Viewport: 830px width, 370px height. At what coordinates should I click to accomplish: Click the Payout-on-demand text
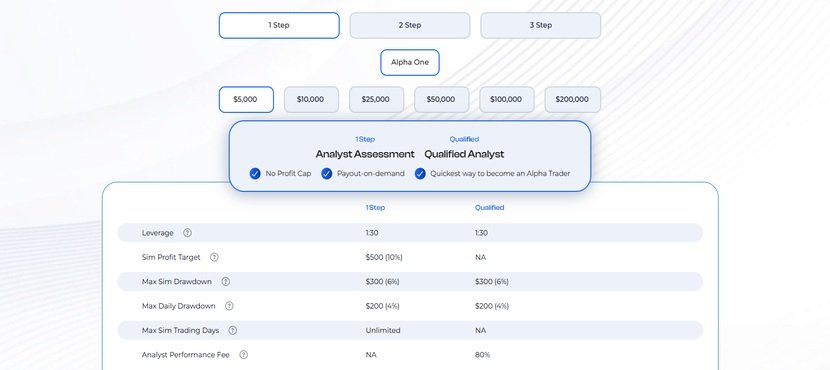pyautogui.click(x=371, y=174)
